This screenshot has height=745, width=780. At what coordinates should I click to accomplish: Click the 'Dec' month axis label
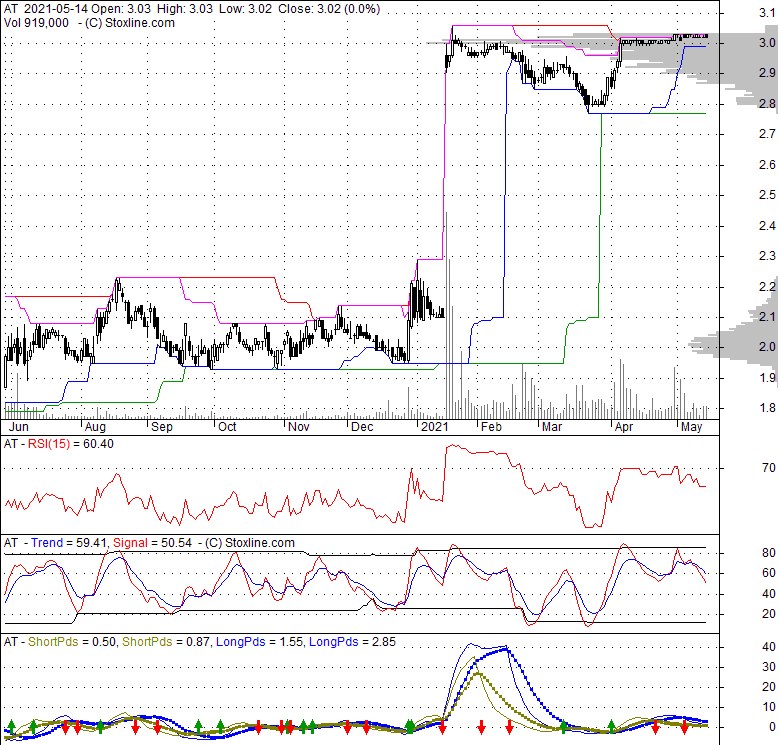point(362,427)
